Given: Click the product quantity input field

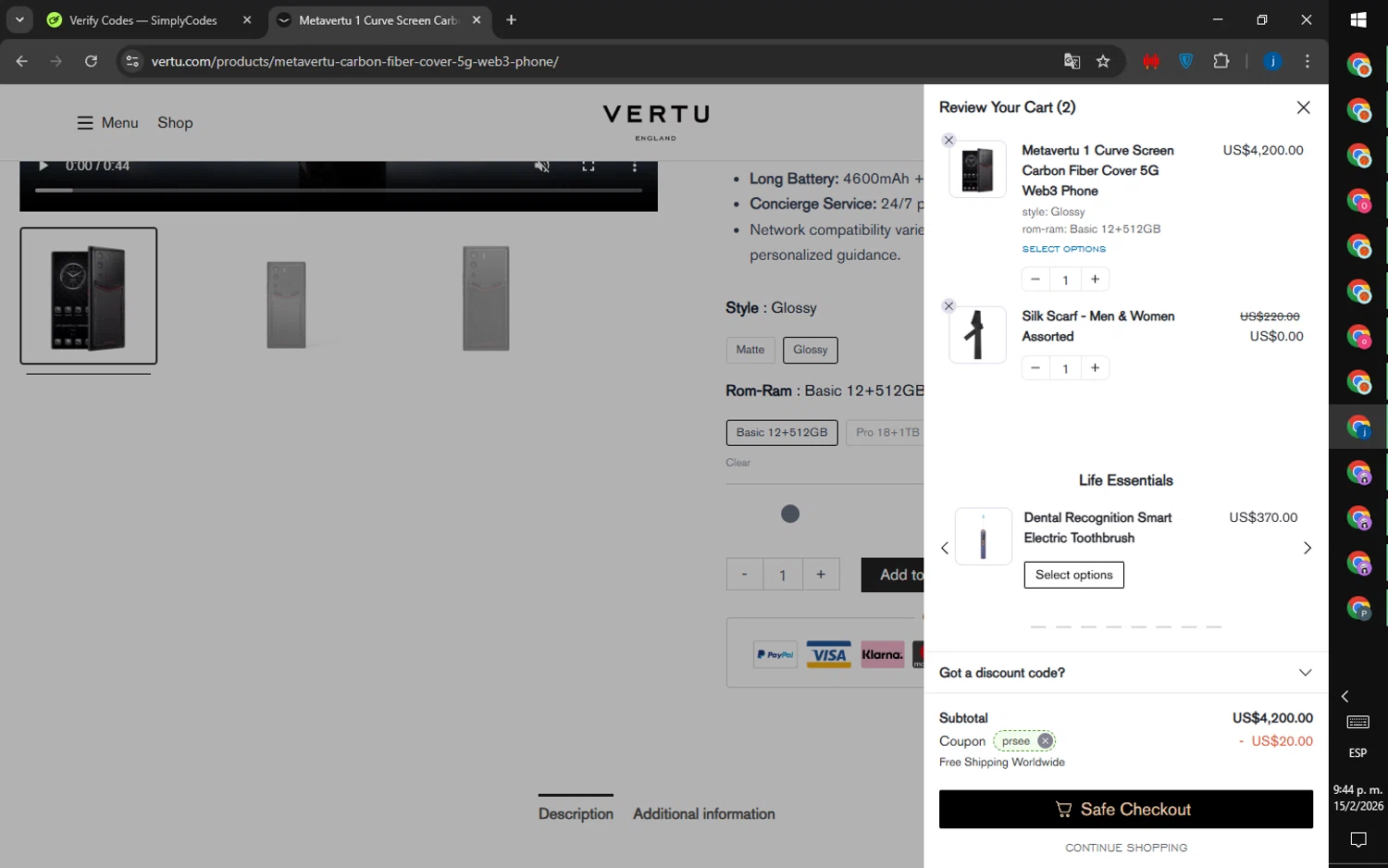Looking at the screenshot, I should pos(783,575).
